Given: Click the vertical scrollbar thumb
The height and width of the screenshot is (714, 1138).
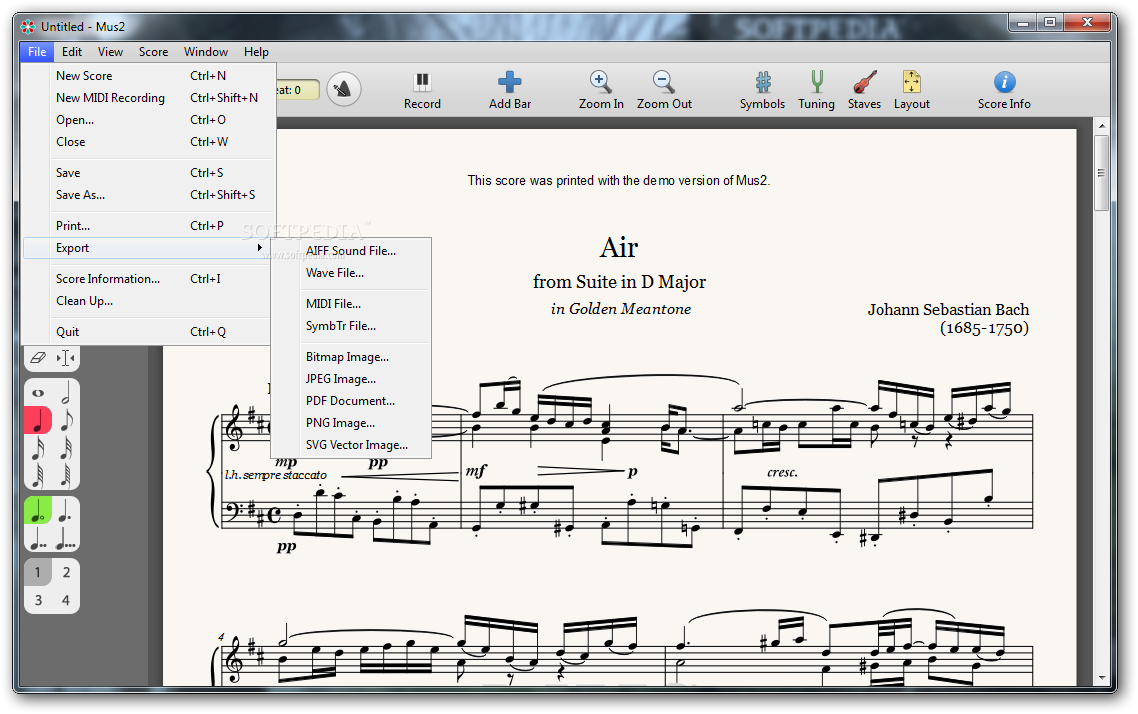Looking at the screenshot, I should pyautogui.click(x=1101, y=173).
